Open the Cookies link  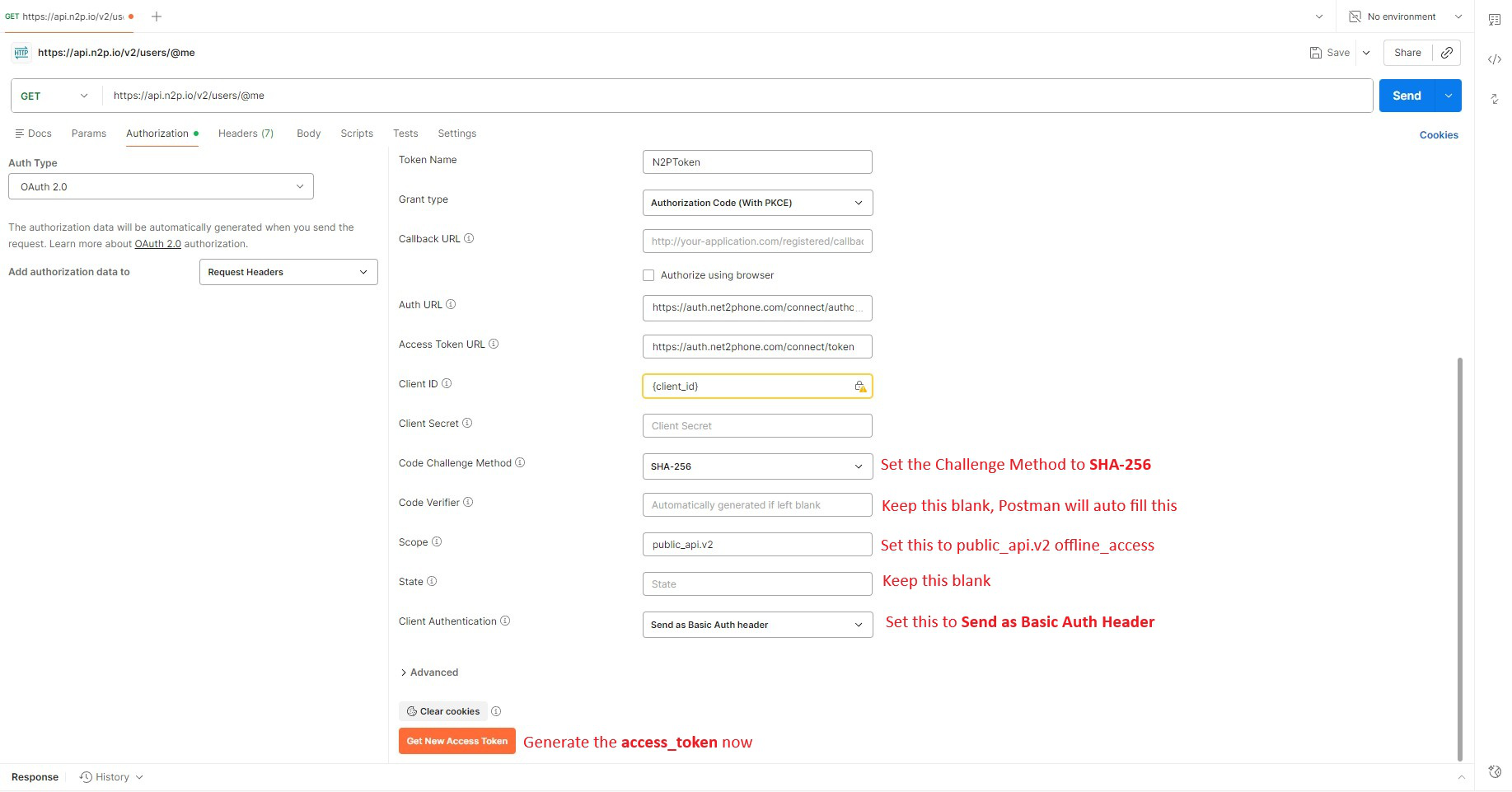click(x=1439, y=135)
